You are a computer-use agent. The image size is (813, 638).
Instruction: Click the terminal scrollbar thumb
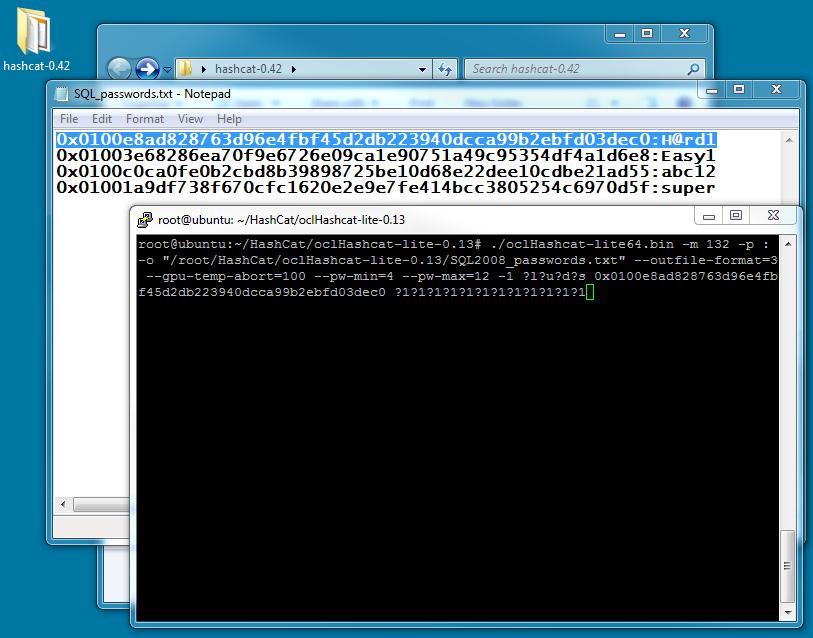tap(788, 566)
